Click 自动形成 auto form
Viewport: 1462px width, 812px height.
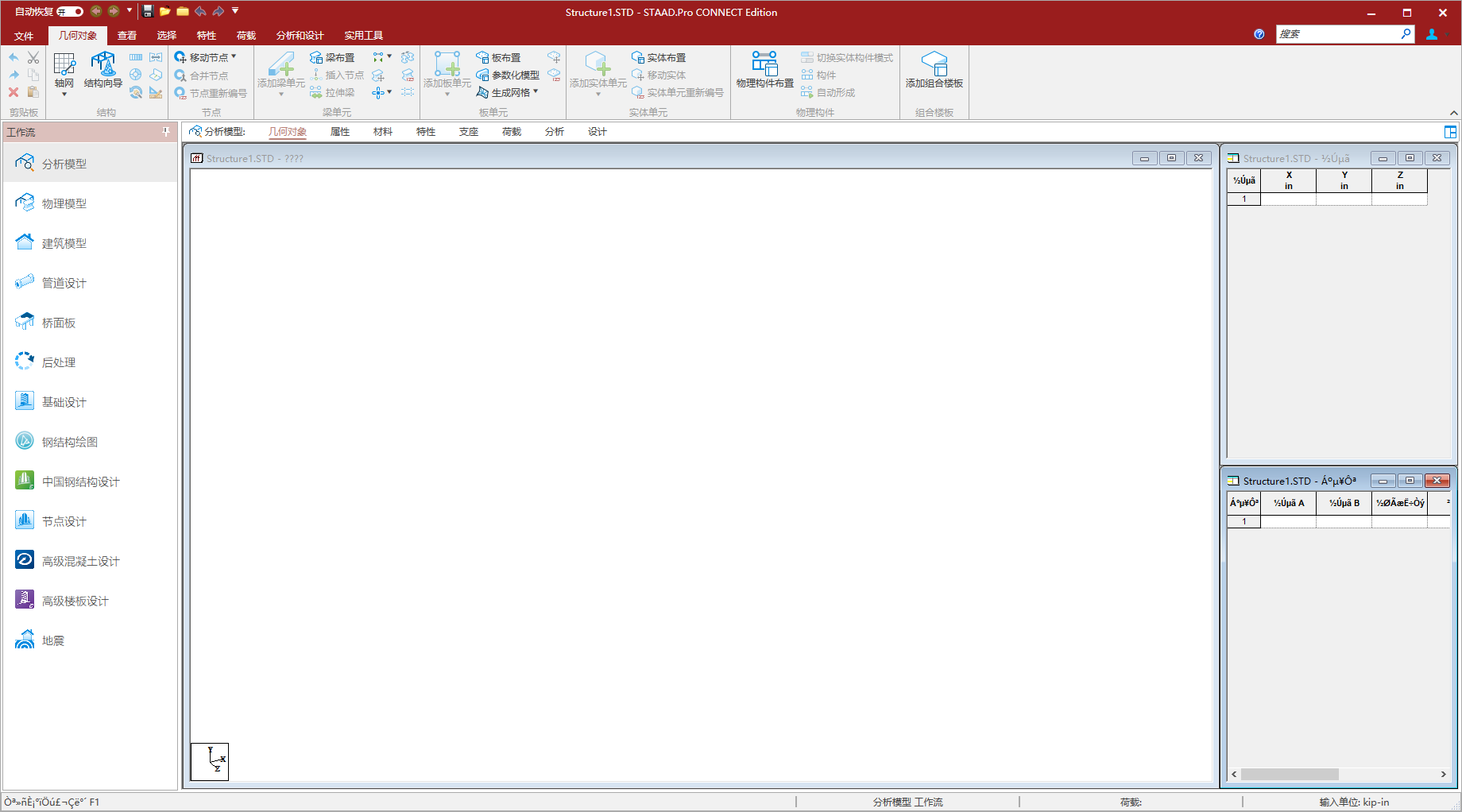pyautogui.click(x=828, y=93)
